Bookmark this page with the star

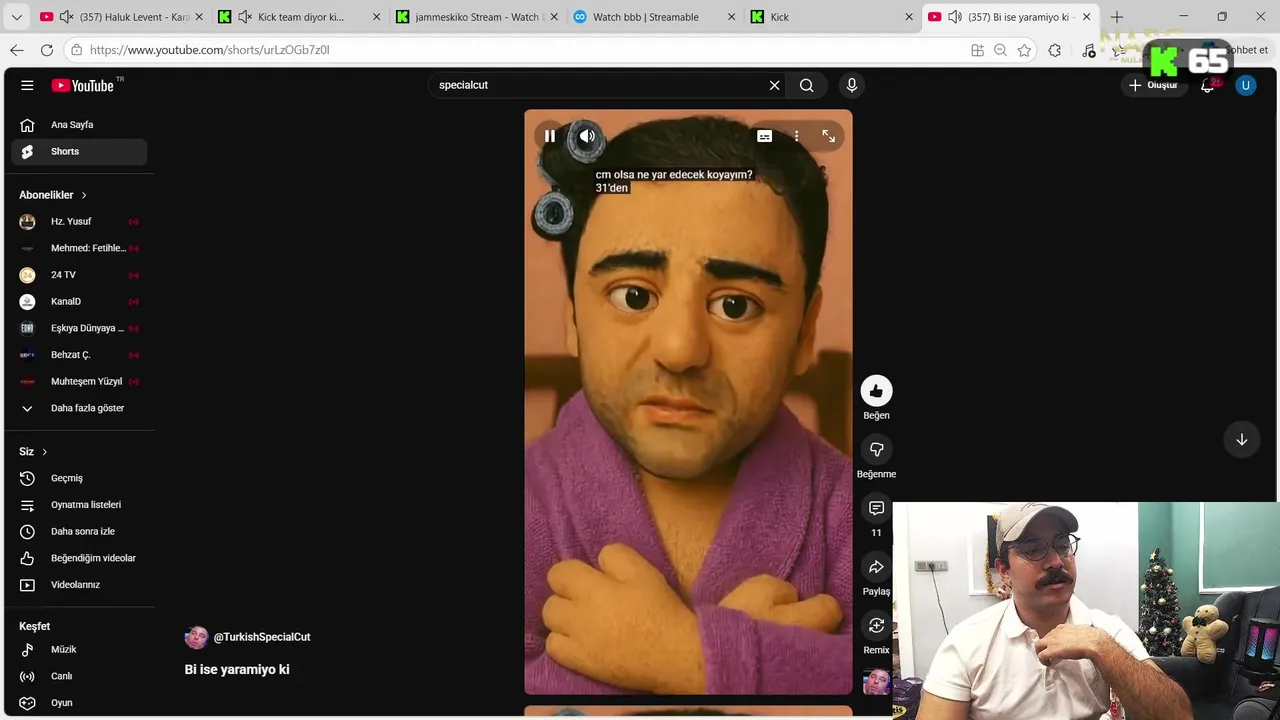(x=1024, y=50)
